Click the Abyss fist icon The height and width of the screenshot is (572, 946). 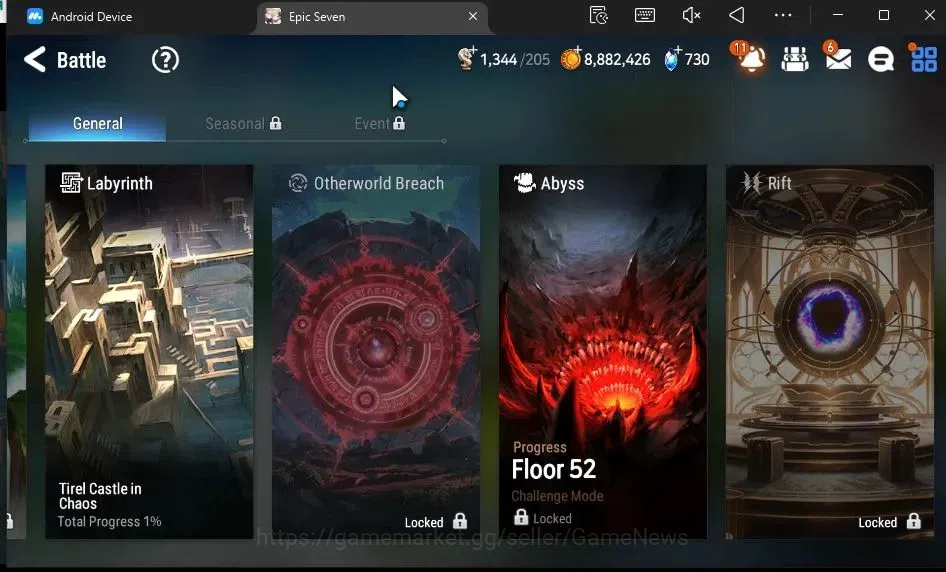pyautogui.click(x=524, y=183)
